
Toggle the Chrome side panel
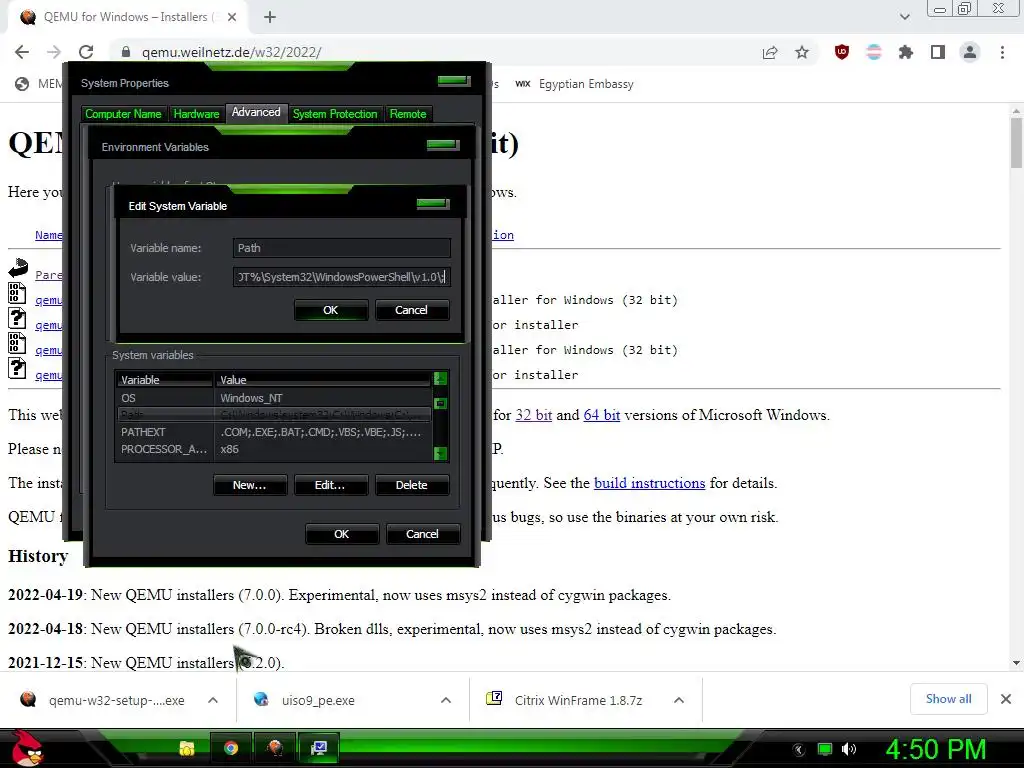938,52
